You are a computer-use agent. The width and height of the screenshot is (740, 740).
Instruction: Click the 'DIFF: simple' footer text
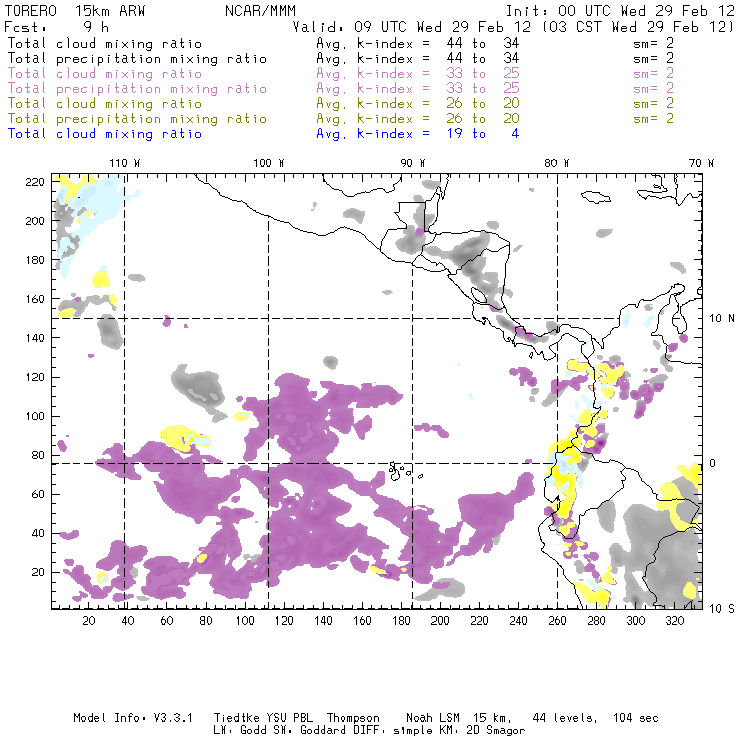point(394,731)
